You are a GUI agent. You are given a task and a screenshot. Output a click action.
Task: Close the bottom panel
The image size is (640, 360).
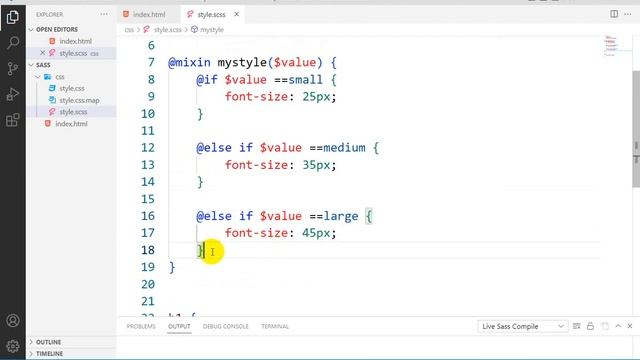click(x=630, y=326)
